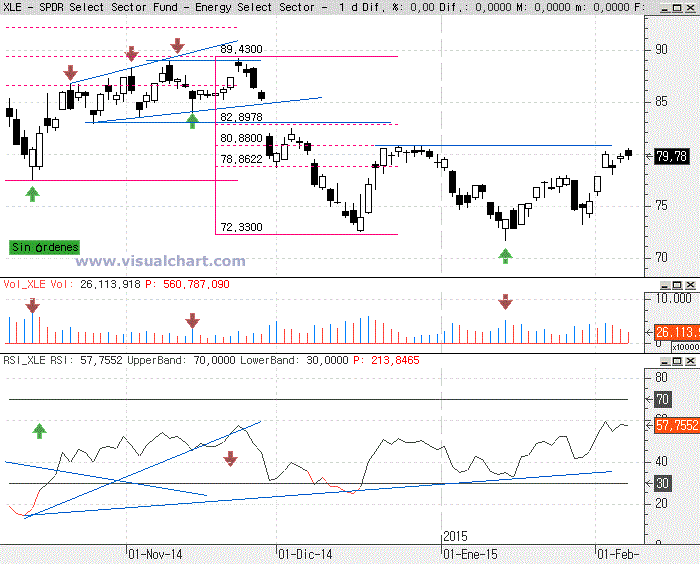Select the red down arrow in the RSI panel
700x564 pixels.
coord(230,459)
